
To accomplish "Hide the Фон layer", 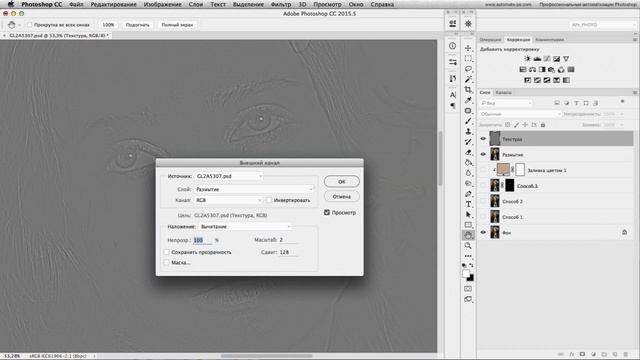I will [483, 232].
